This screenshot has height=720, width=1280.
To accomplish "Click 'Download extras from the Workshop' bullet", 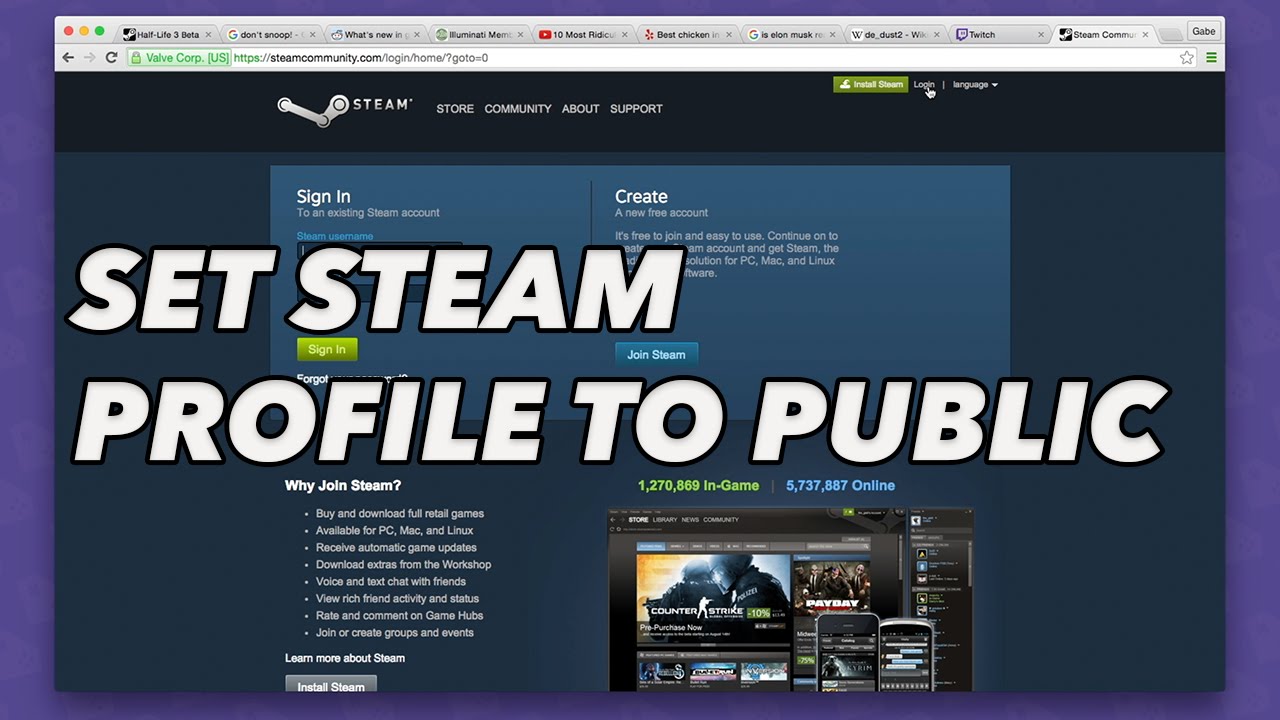I will tap(403, 565).
